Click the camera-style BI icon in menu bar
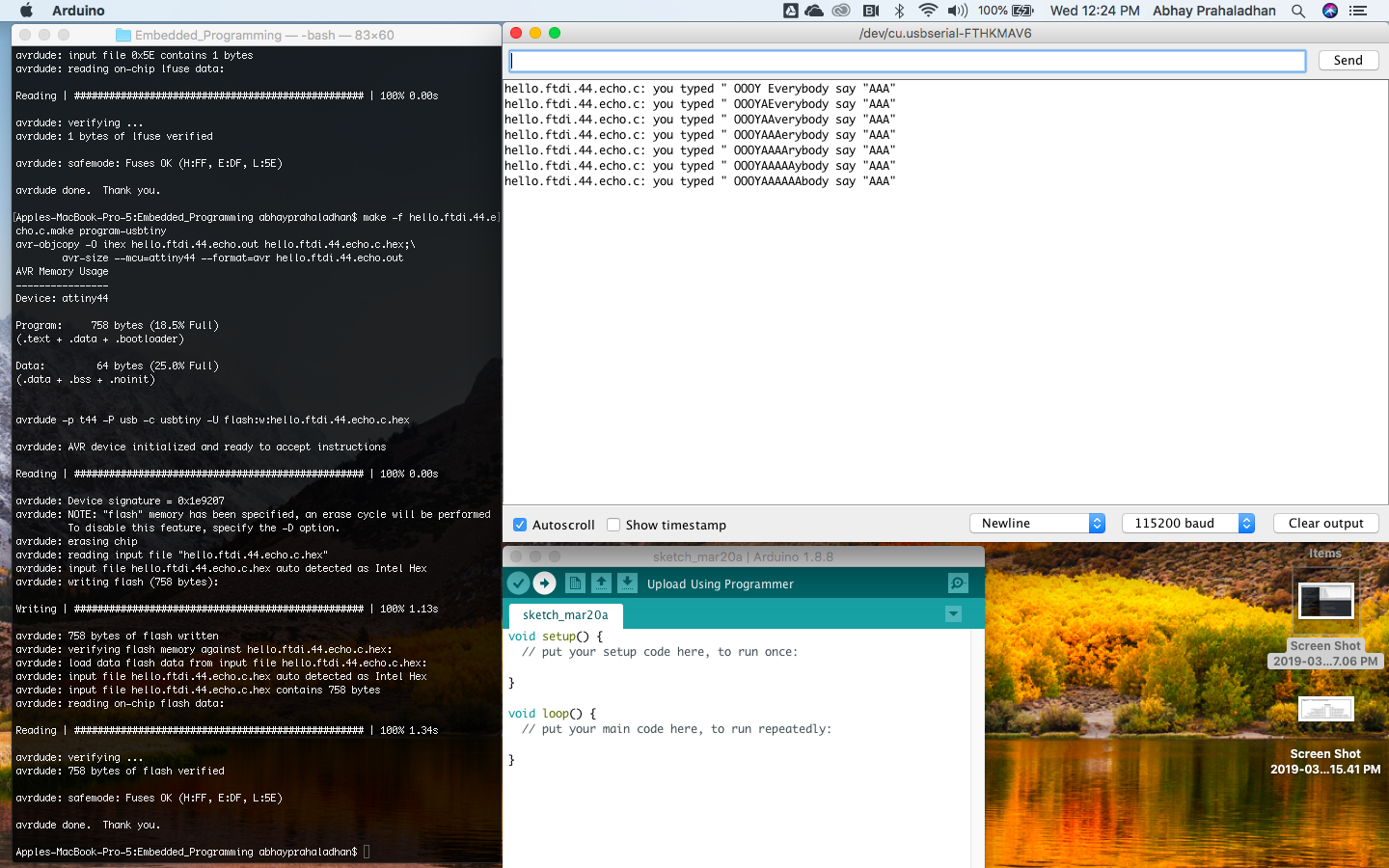 coord(871,11)
